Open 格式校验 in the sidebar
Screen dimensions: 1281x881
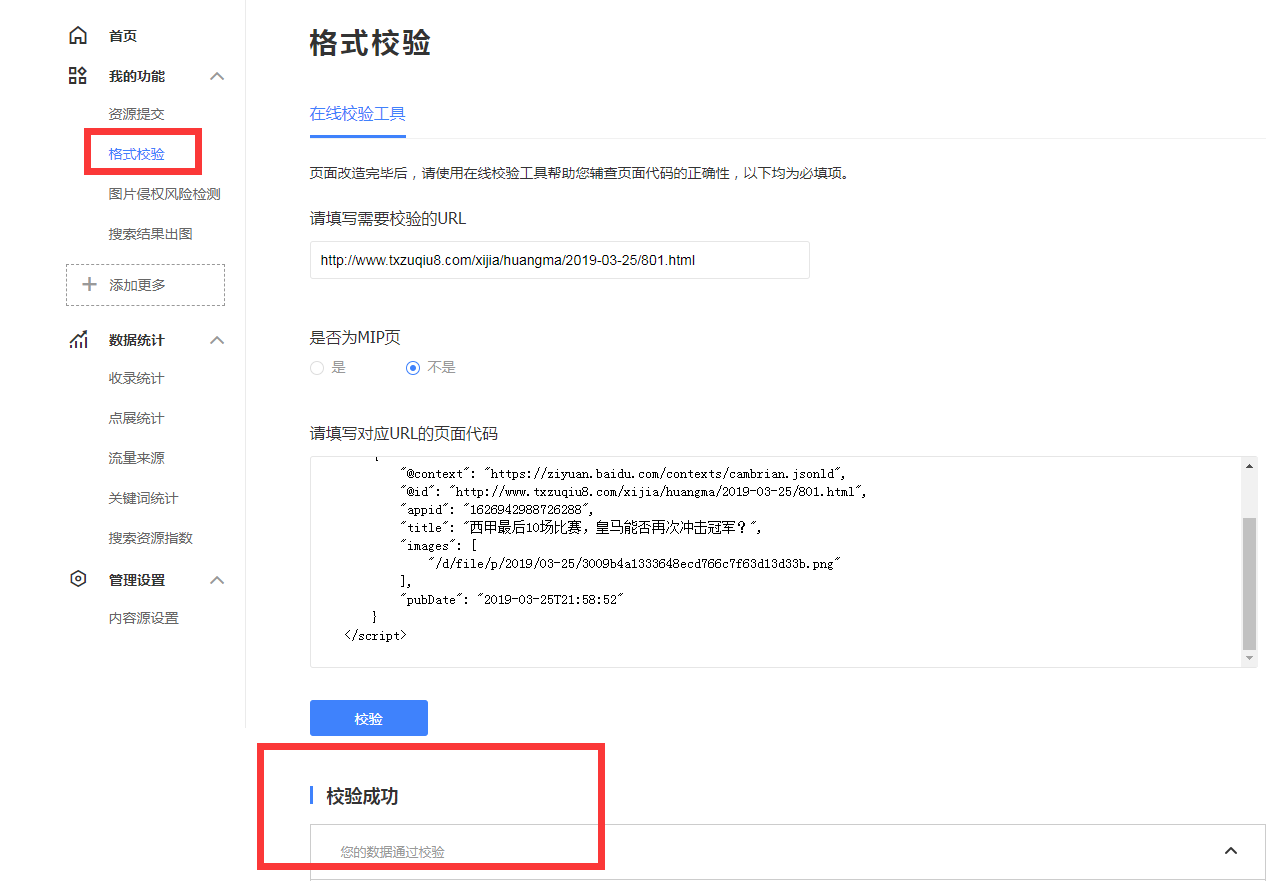[x=136, y=154]
